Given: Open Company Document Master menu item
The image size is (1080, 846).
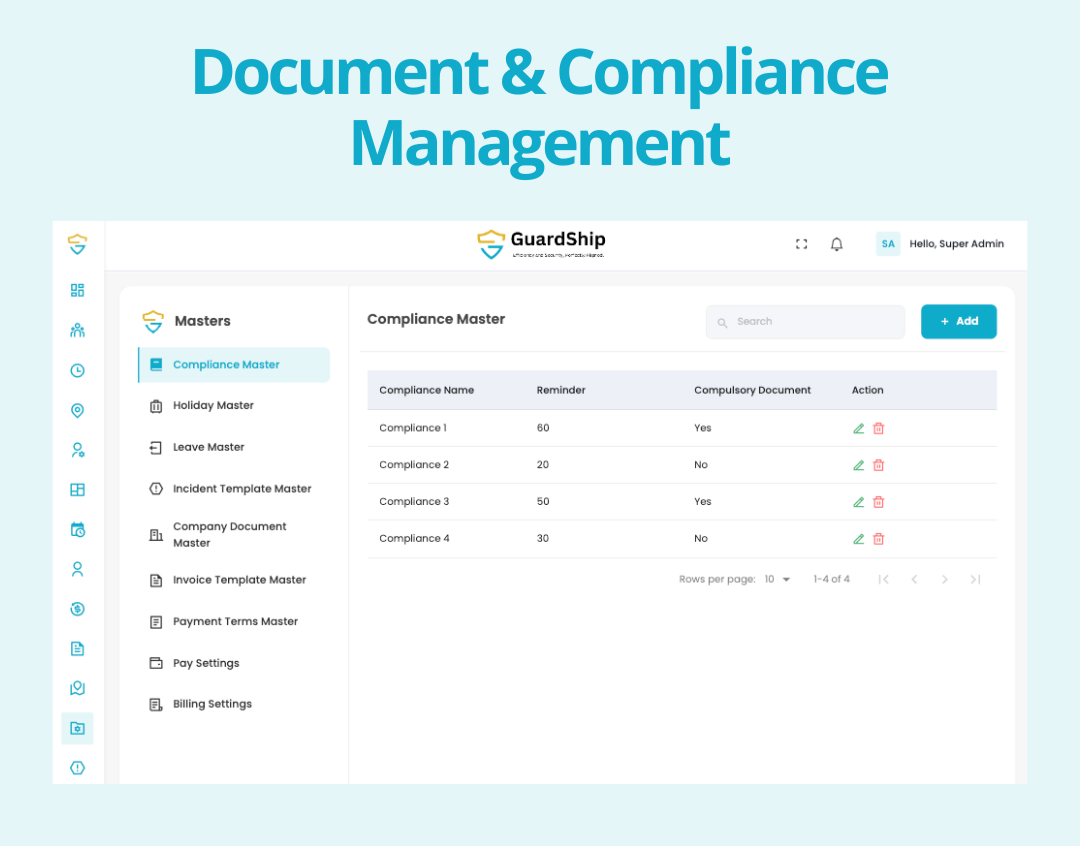Looking at the screenshot, I should point(234,535).
